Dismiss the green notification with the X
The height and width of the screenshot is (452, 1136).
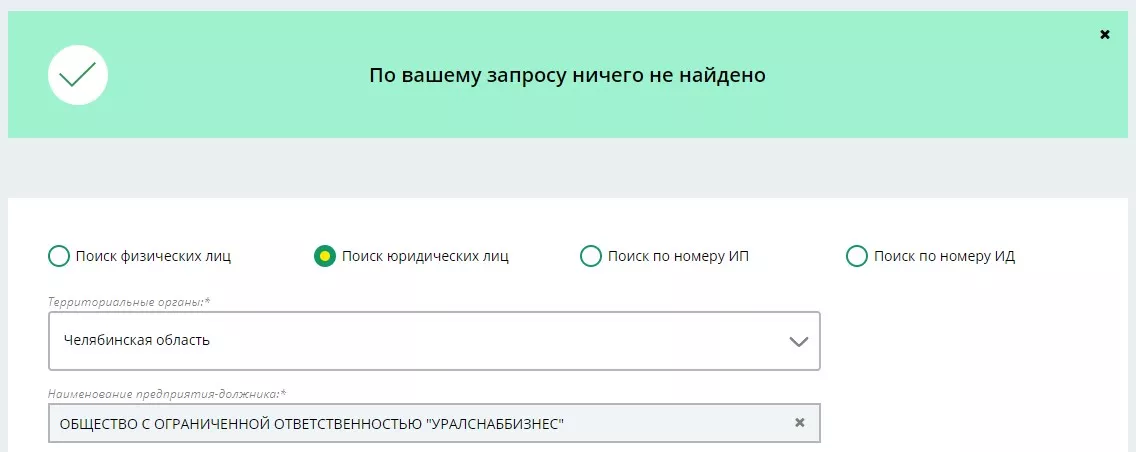(x=1104, y=35)
